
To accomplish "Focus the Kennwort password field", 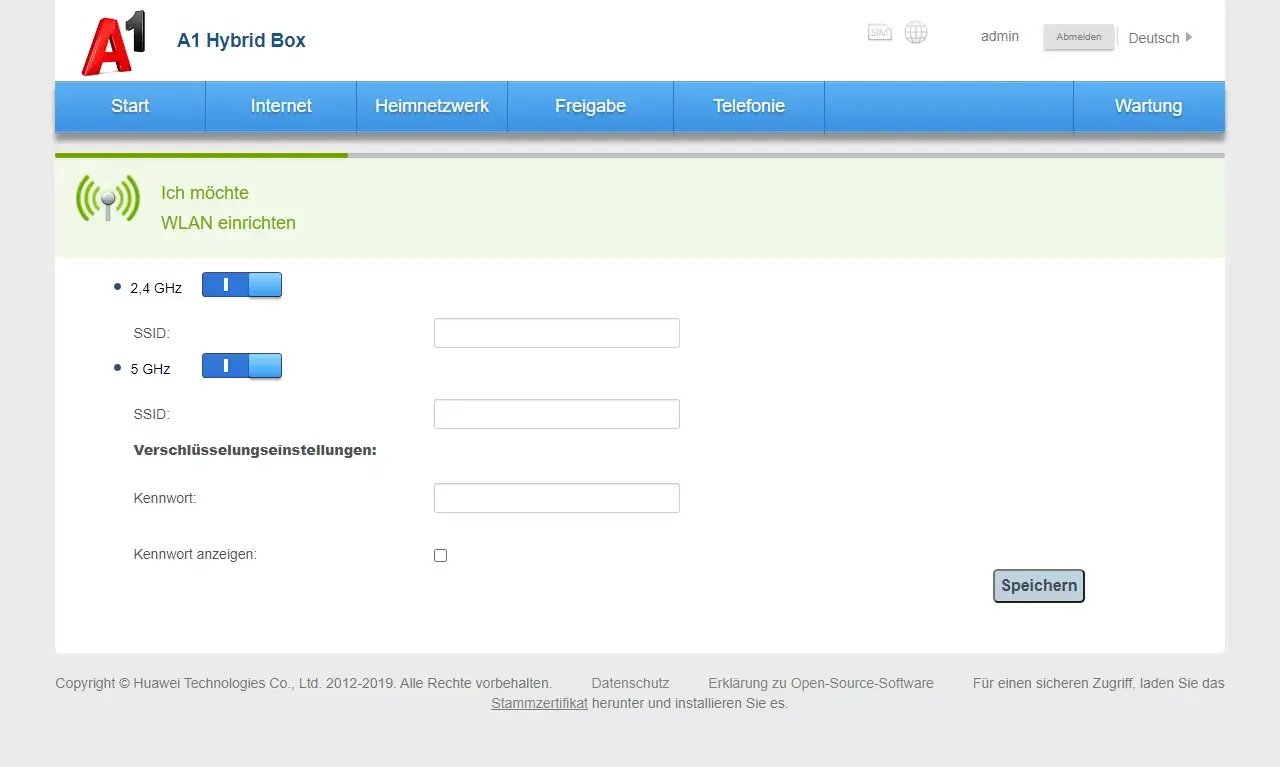I will click(556, 498).
